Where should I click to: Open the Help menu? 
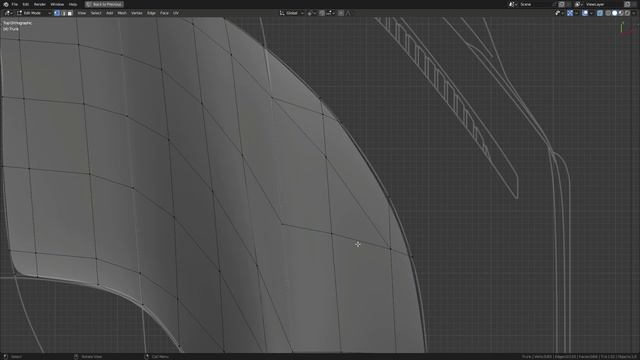point(73,4)
